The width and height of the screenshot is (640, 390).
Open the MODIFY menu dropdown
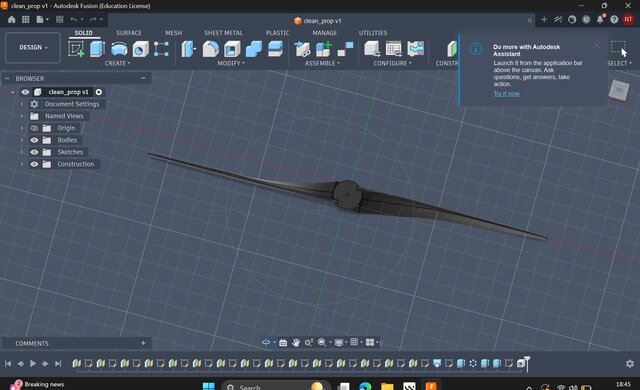231,63
